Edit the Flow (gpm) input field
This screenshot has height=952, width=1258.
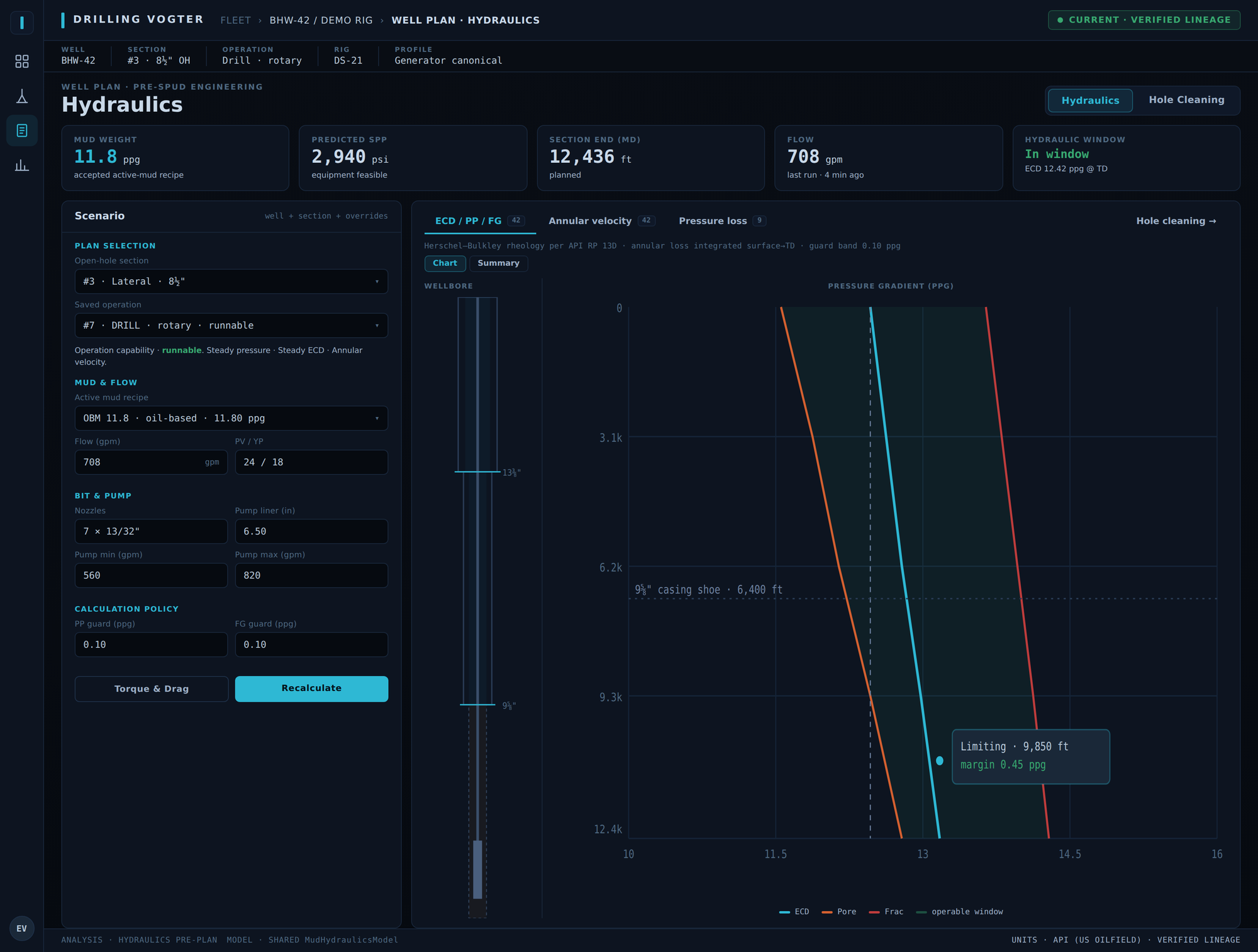tap(151, 462)
